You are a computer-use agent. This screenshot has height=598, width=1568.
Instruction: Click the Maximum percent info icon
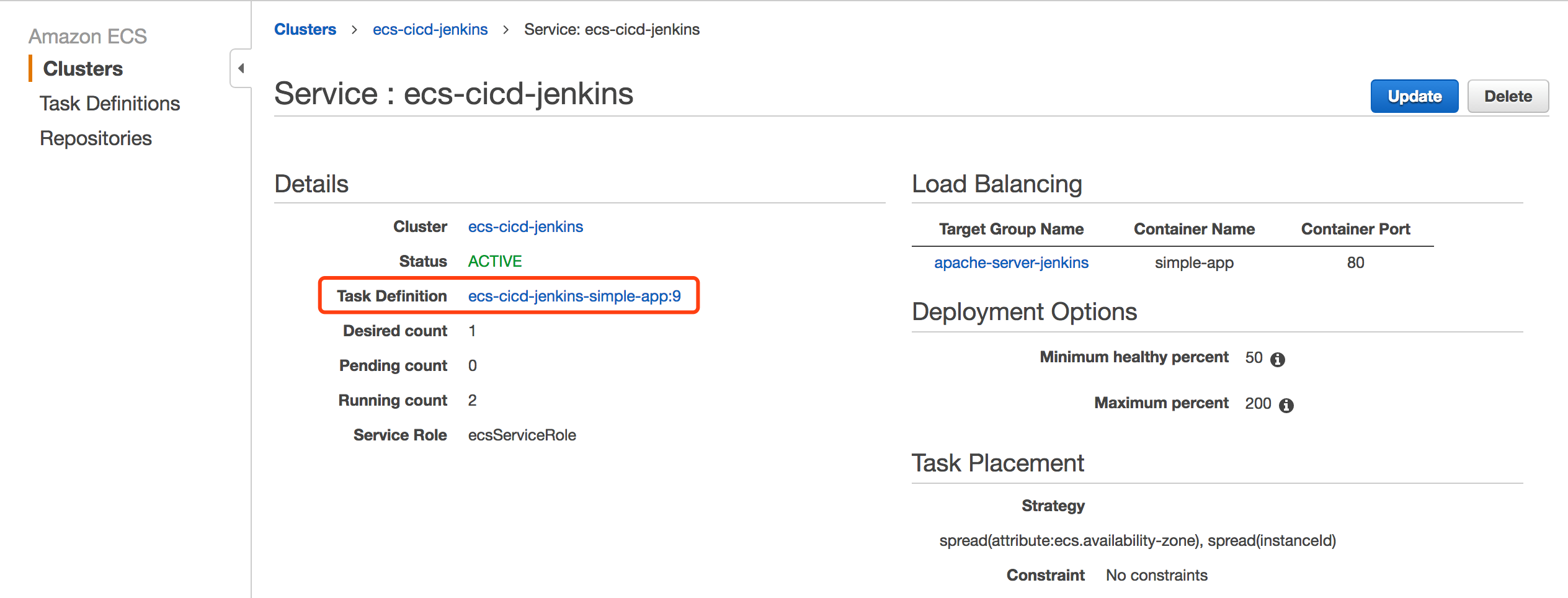pos(1286,405)
